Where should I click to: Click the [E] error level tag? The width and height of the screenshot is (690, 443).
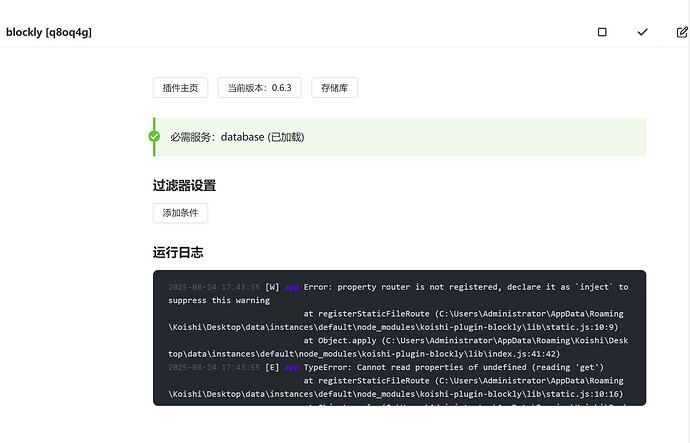(272, 367)
